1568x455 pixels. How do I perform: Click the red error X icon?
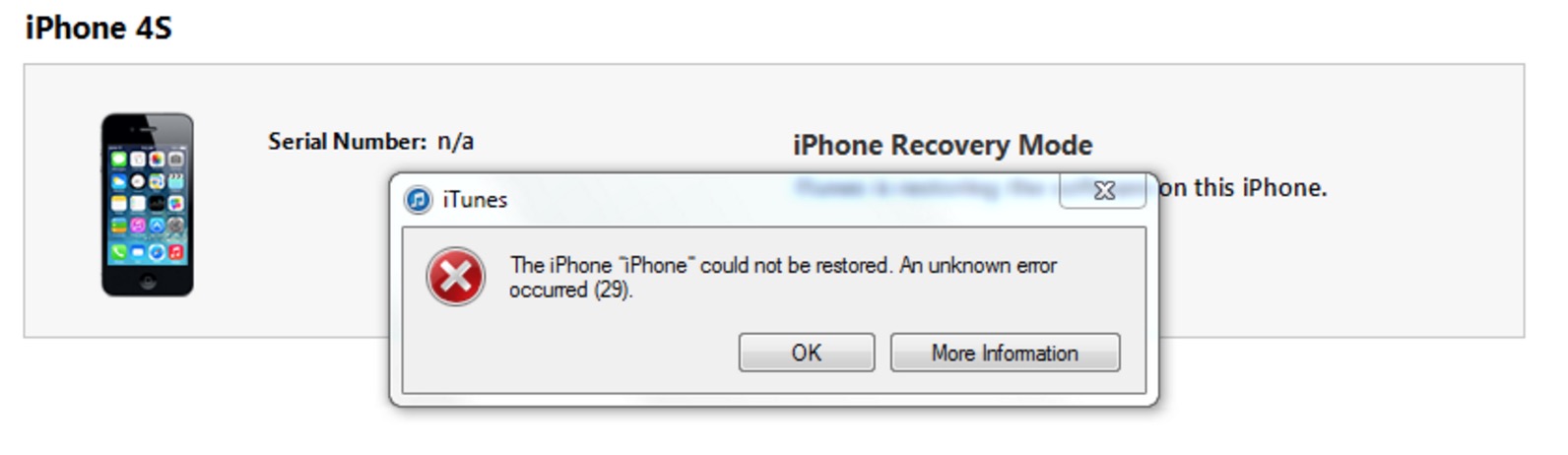[455, 277]
